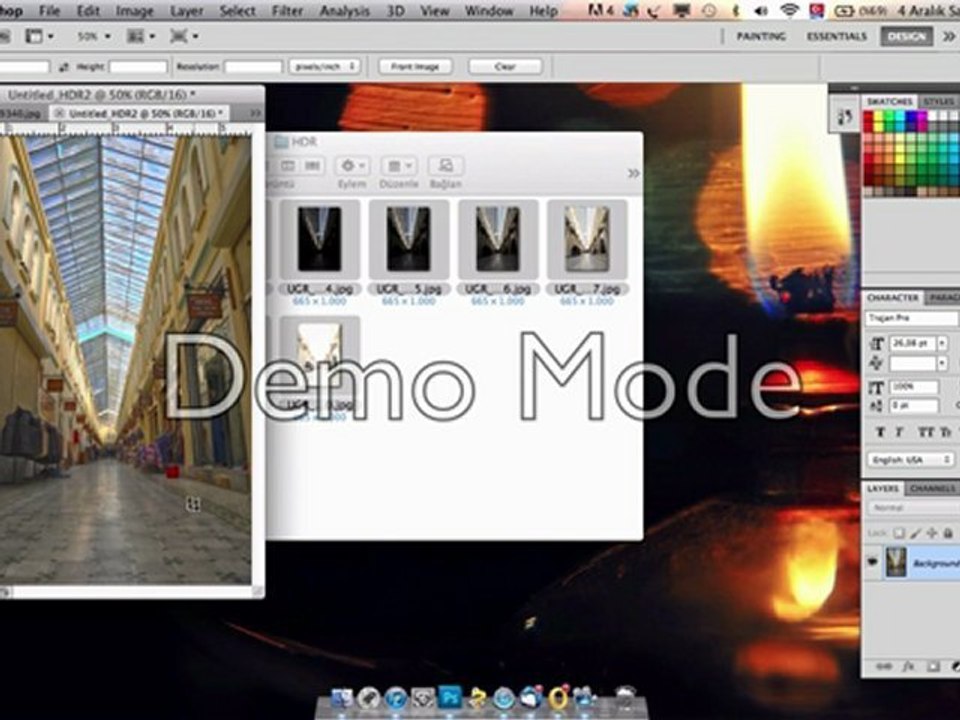Toggle Small Caps in Character panel
Image resolution: width=960 pixels, height=720 pixels.
[945, 432]
